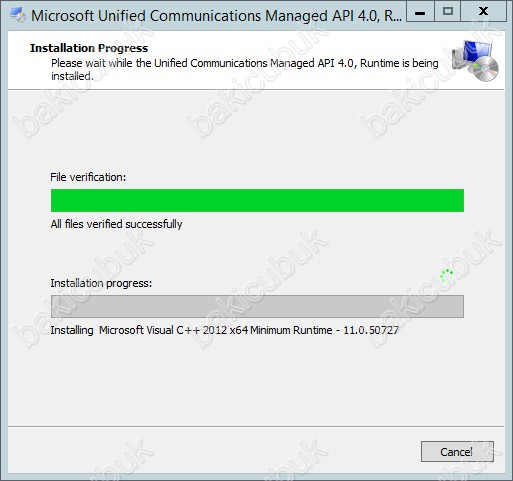Click the green spinning busy indicator
The width and height of the screenshot is (513, 481).
pyautogui.click(x=447, y=275)
